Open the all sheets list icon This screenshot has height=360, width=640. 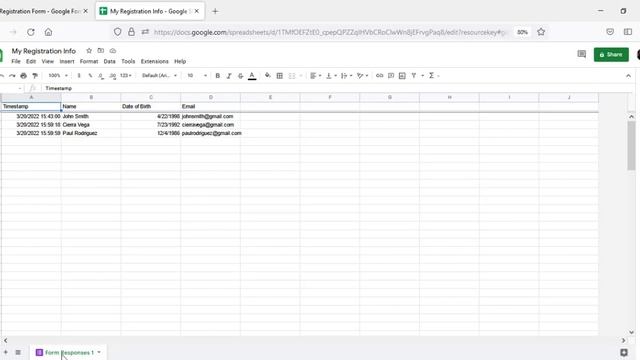(18, 352)
